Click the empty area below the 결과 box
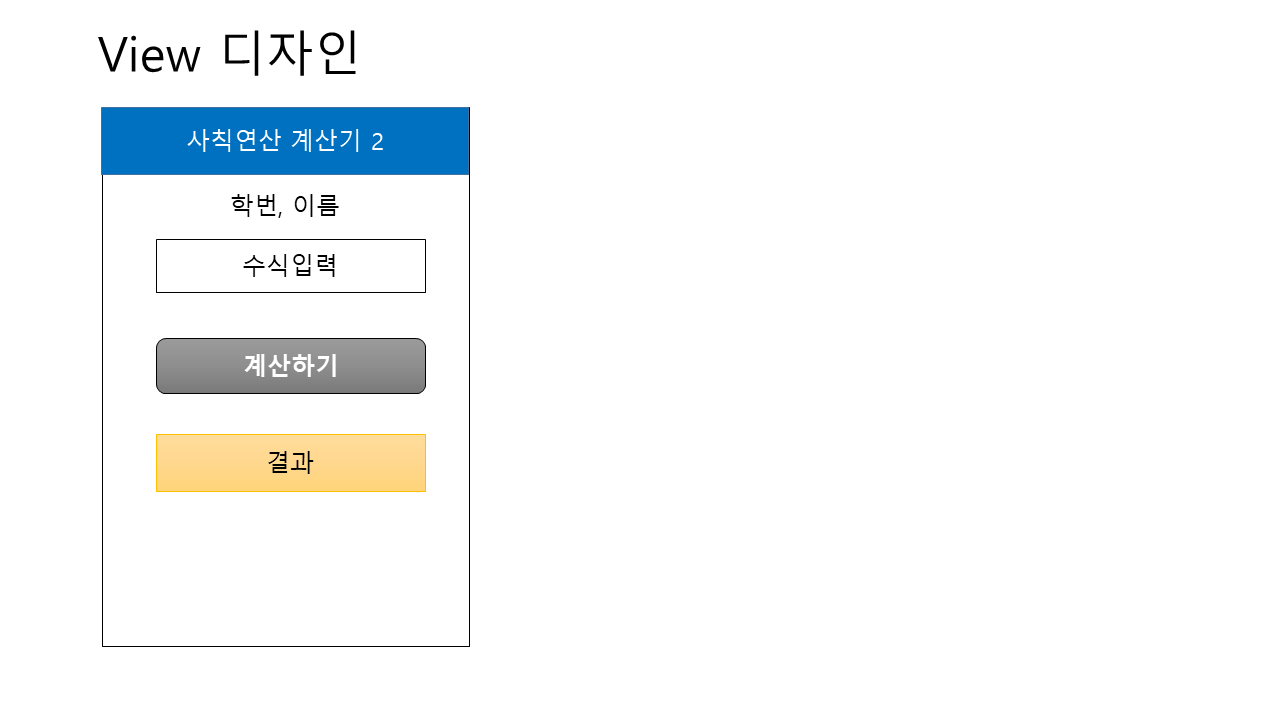1280x720 pixels. [x=285, y=570]
